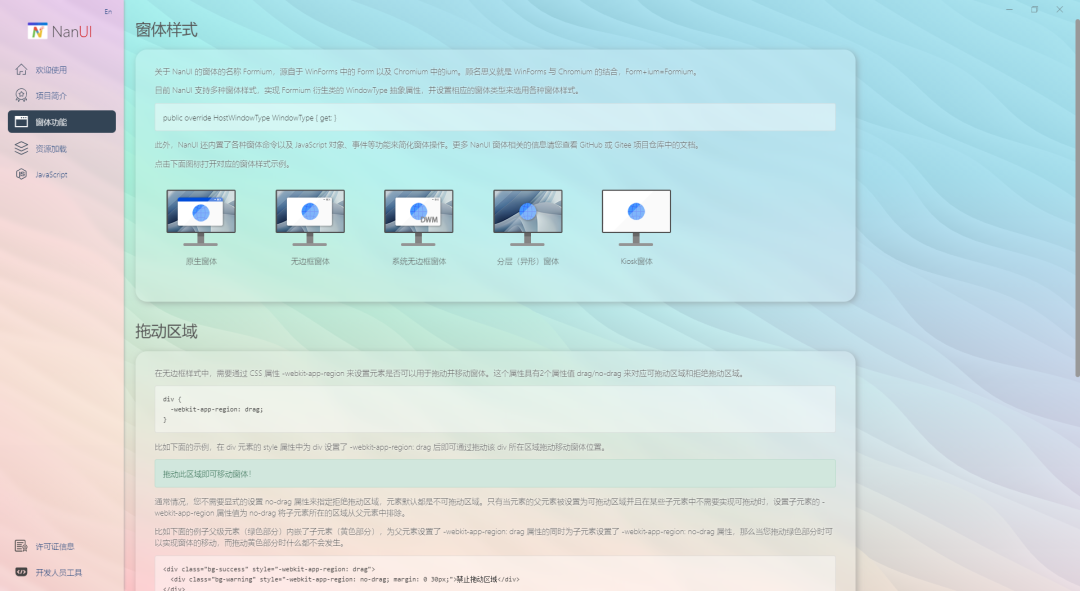This screenshot has height=591, width=1080.
Task: Click the JavaScript hexagon icon in sidebar
Action: click(21, 173)
